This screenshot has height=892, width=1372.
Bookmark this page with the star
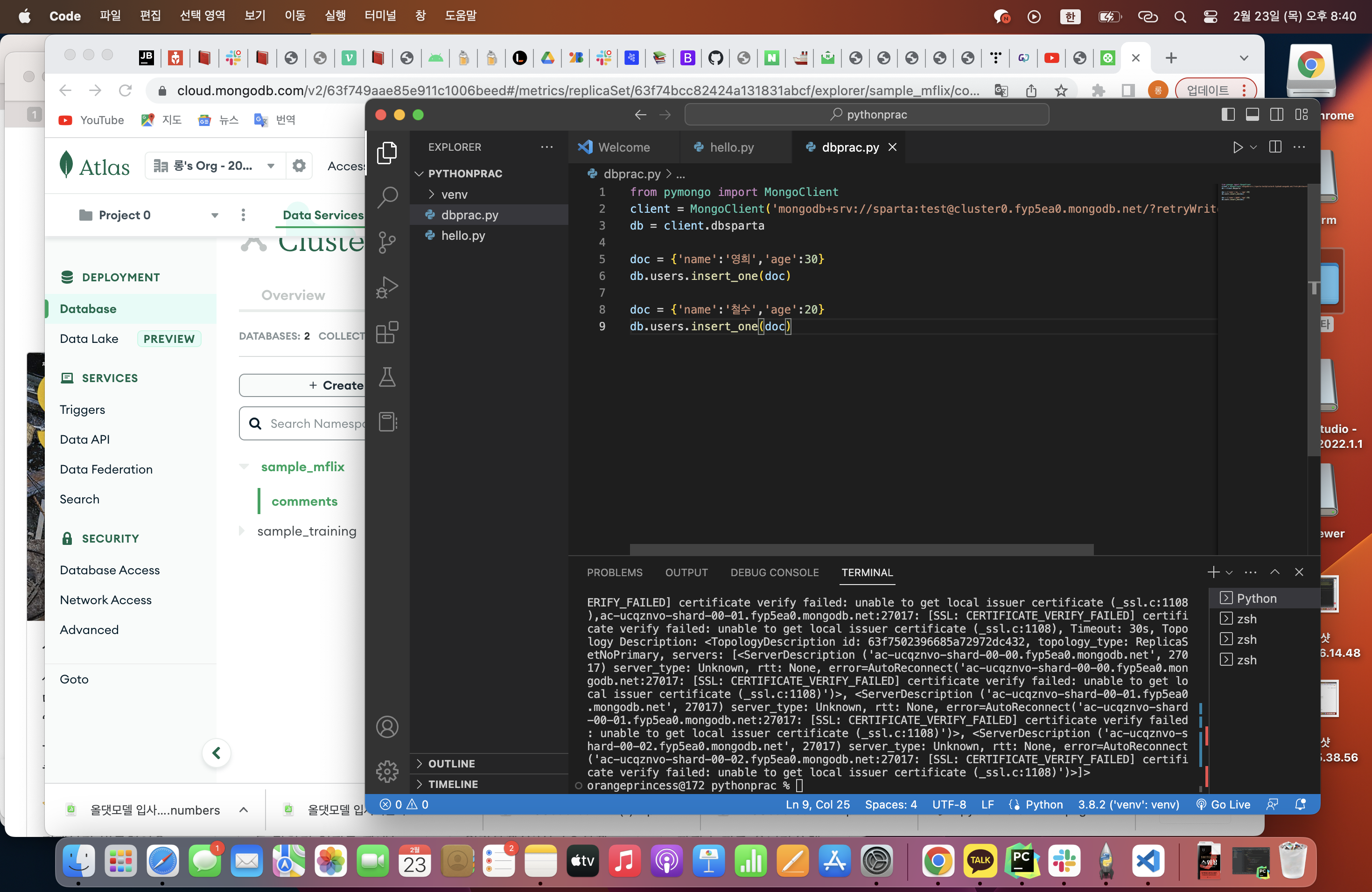[x=1061, y=91]
